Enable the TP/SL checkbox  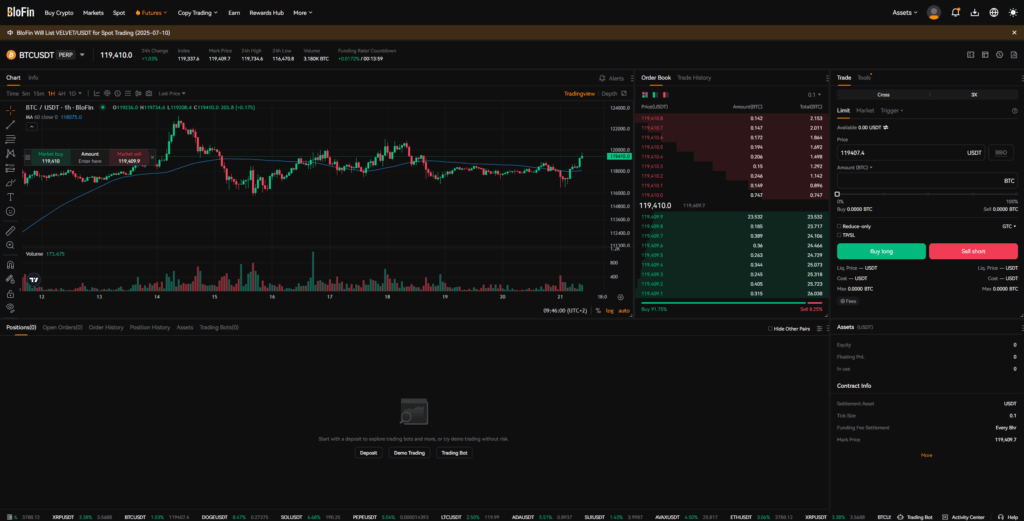(x=839, y=235)
